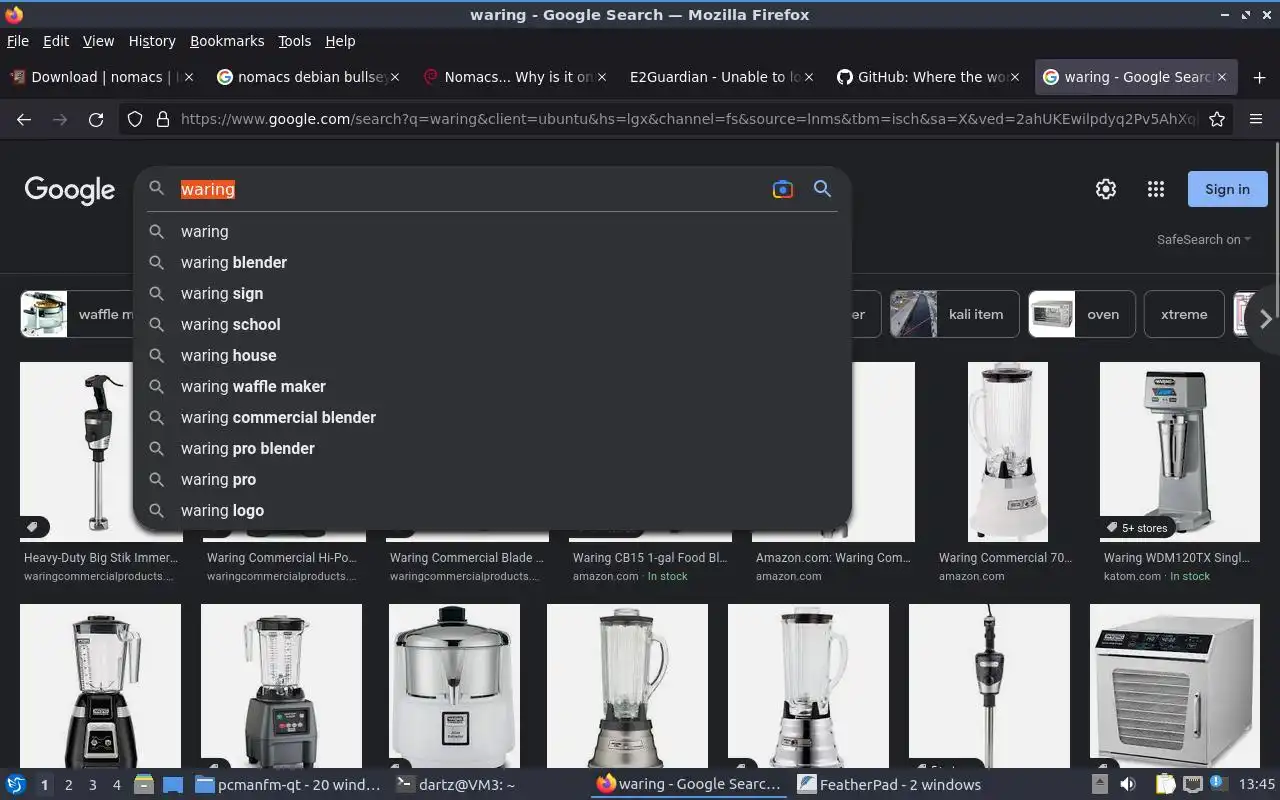The width and height of the screenshot is (1280, 800).
Task: Open the Bookmarks menu
Action: pos(227,41)
